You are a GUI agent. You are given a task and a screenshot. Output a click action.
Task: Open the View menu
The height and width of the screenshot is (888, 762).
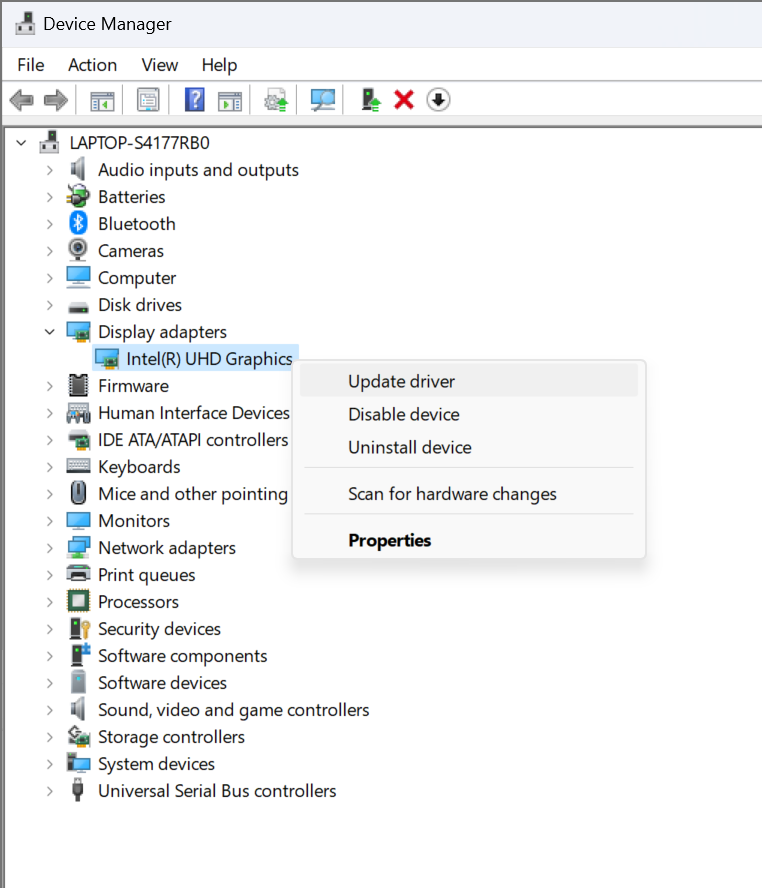click(160, 65)
